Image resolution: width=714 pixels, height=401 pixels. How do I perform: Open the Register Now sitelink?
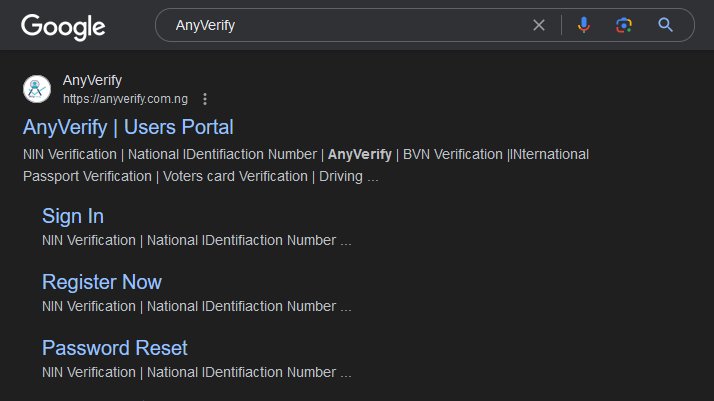[101, 282]
